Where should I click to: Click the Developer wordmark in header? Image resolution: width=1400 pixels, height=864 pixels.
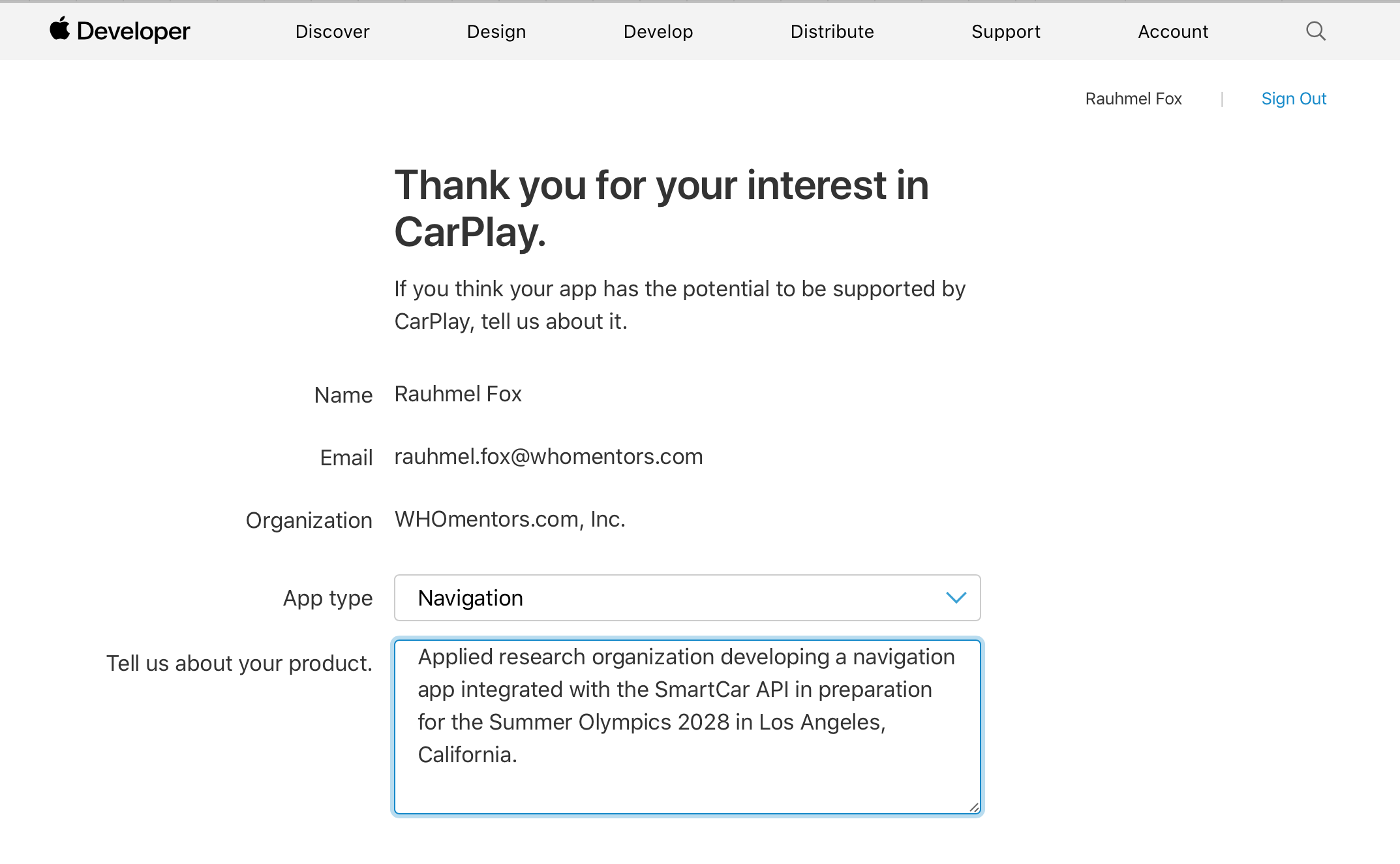[x=133, y=31]
